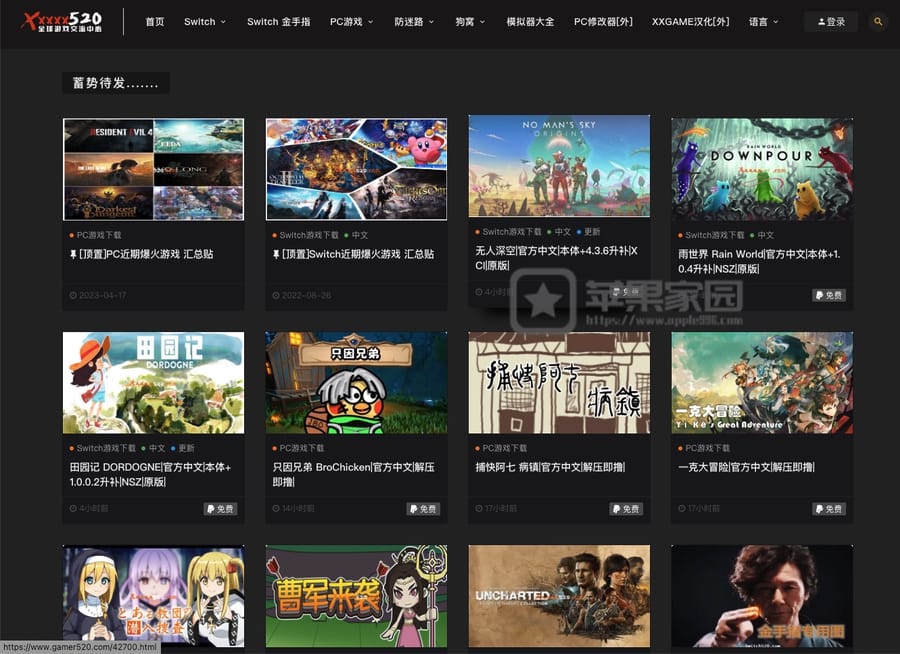Open 无人深空 官方中文 post title
Image resolution: width=900 pixels, height=654 pixels.
coord(556,258)
